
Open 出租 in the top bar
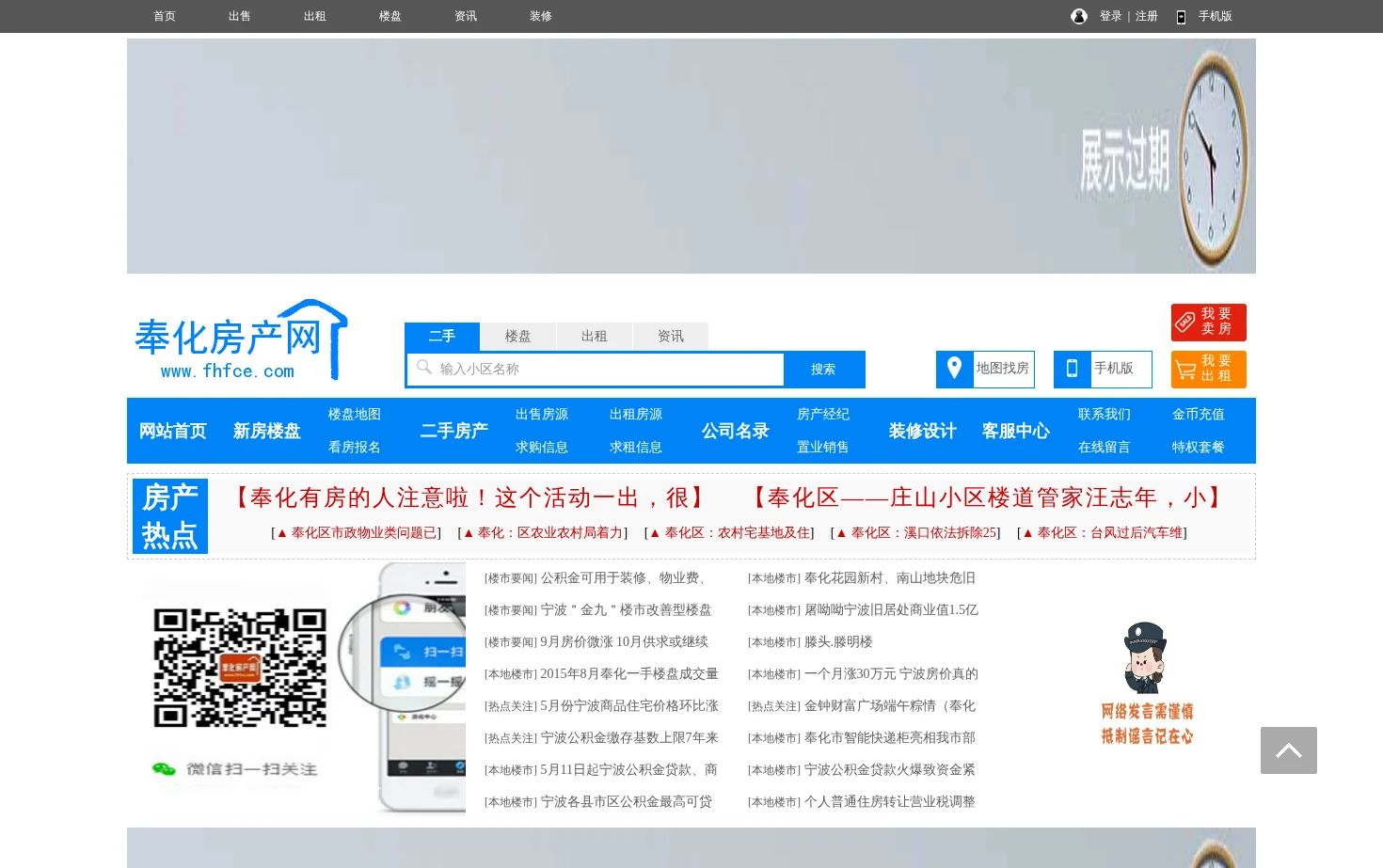[315, 16]
